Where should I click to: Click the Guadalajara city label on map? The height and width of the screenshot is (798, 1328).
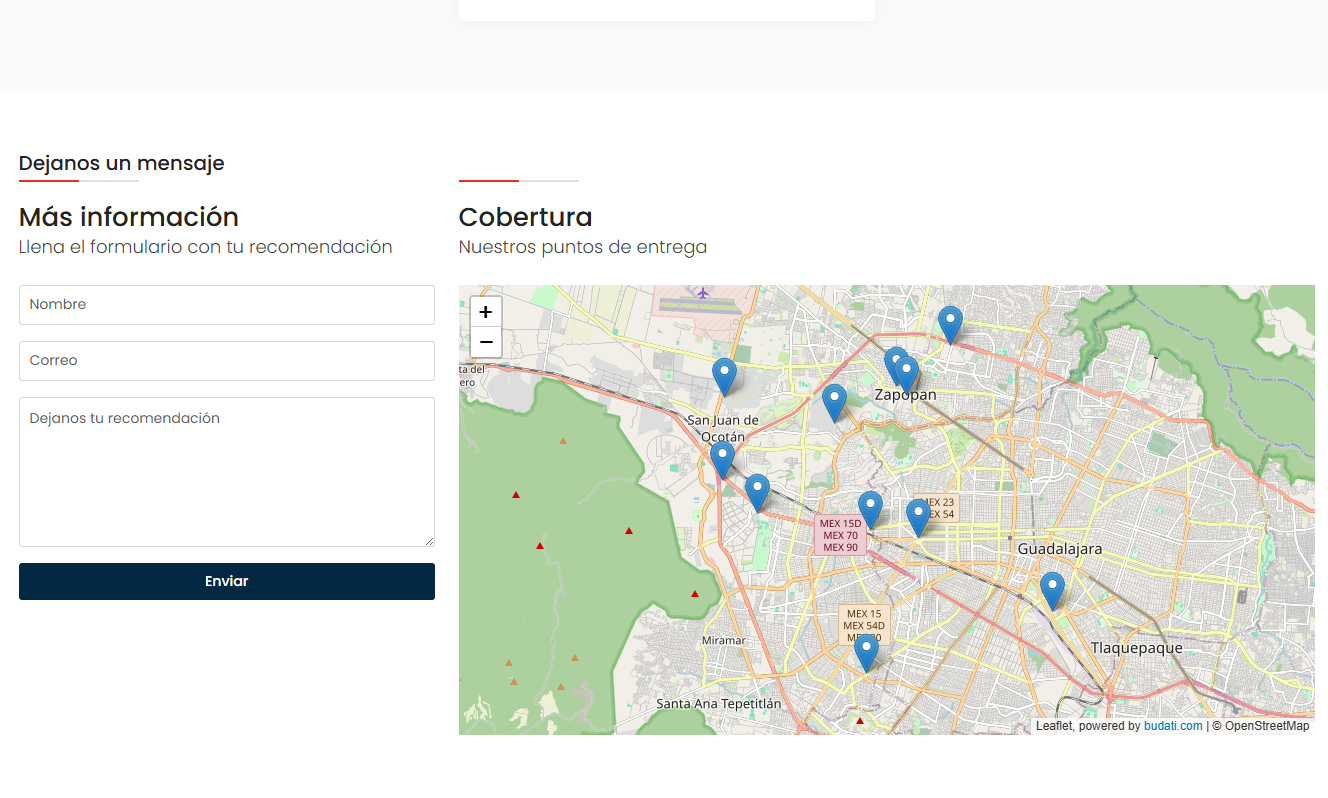[1060, 549]
